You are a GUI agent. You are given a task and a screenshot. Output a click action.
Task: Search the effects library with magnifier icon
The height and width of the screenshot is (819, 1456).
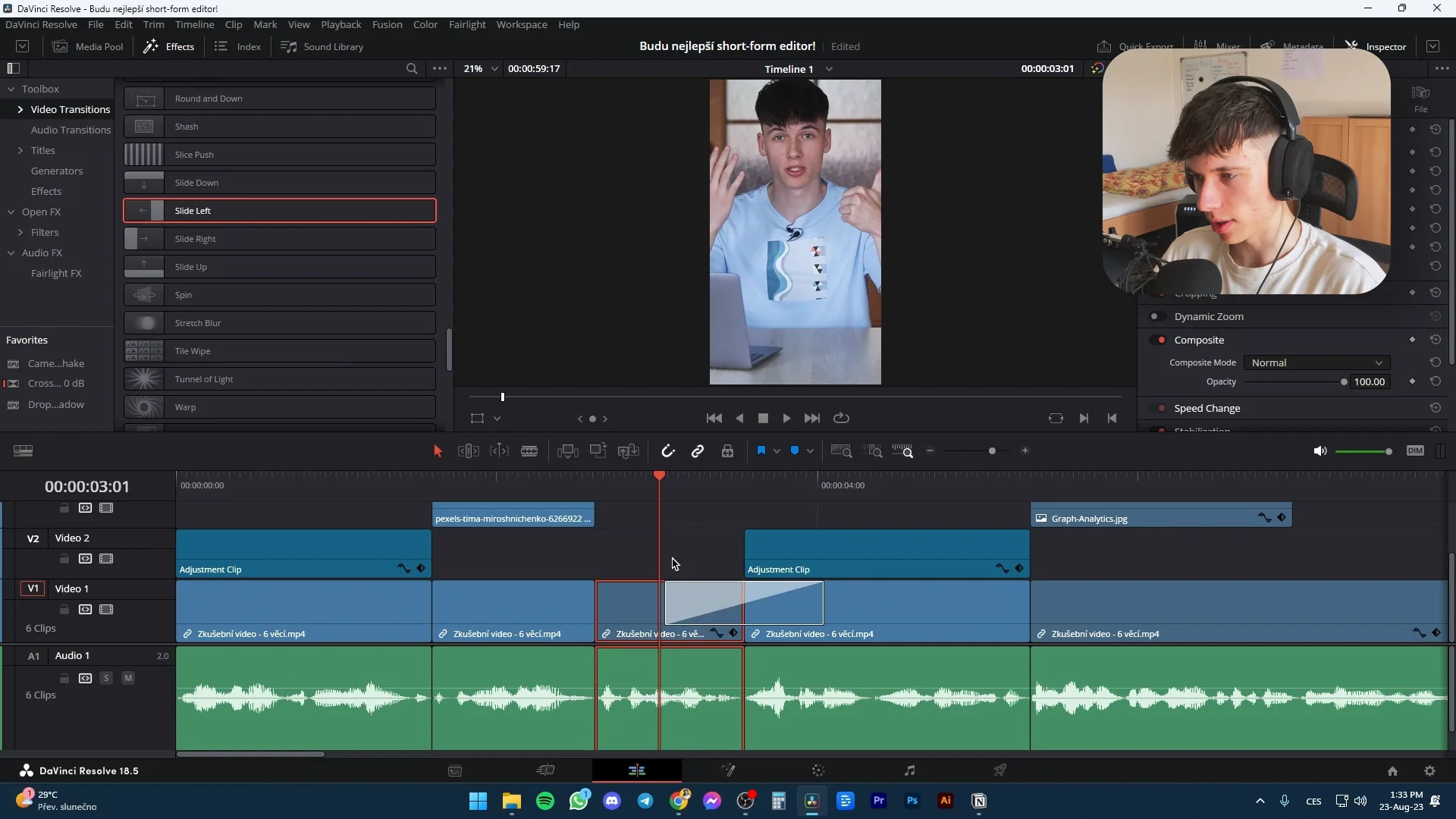pyautogui.click(x=412, y=68)
